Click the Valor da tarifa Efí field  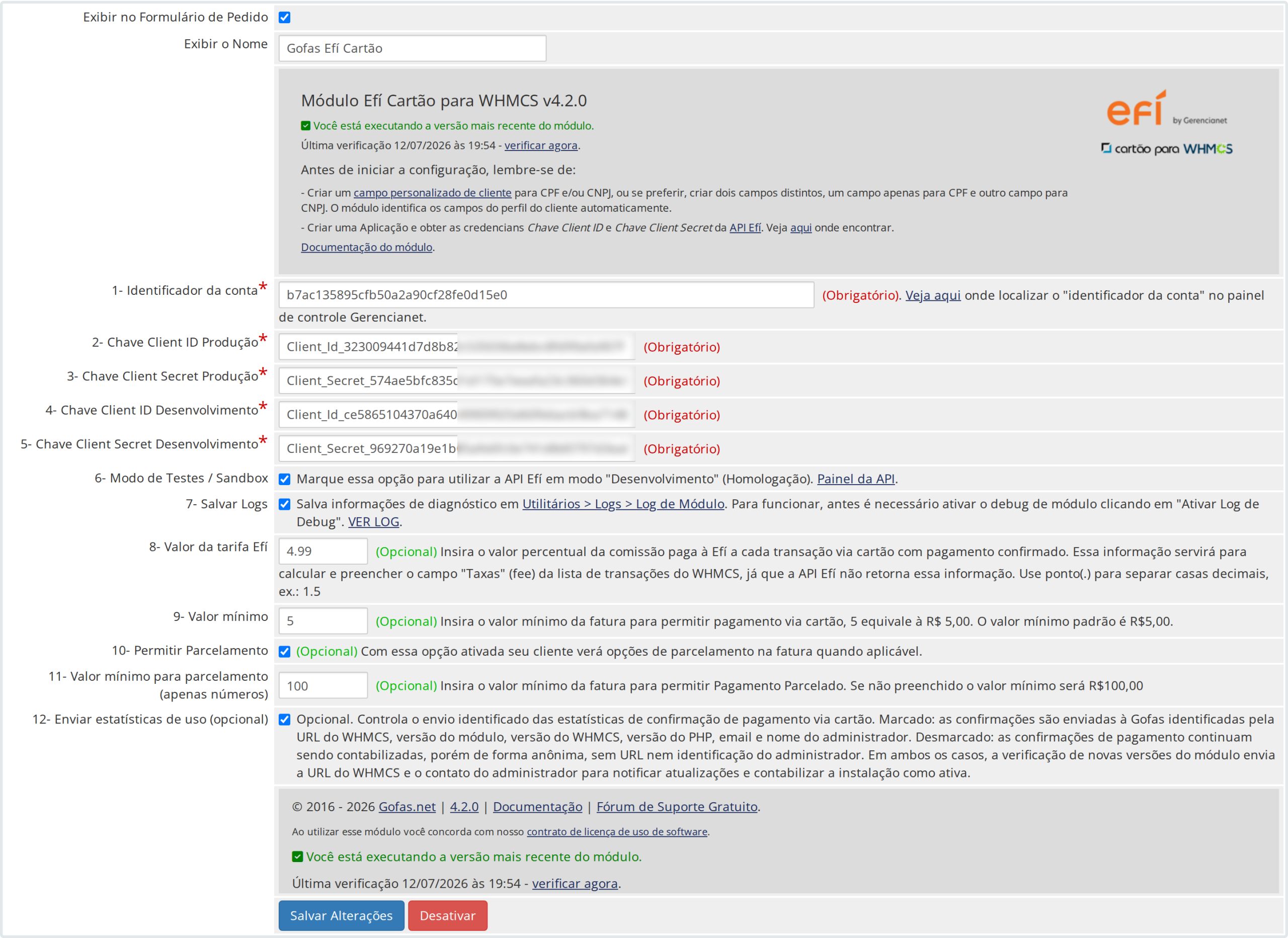(323, 551)
